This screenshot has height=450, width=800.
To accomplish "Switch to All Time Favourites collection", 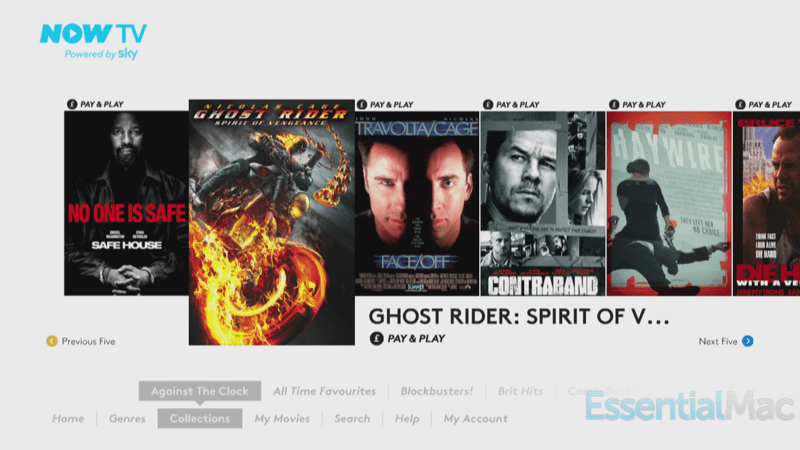I will tap(324, 391).
